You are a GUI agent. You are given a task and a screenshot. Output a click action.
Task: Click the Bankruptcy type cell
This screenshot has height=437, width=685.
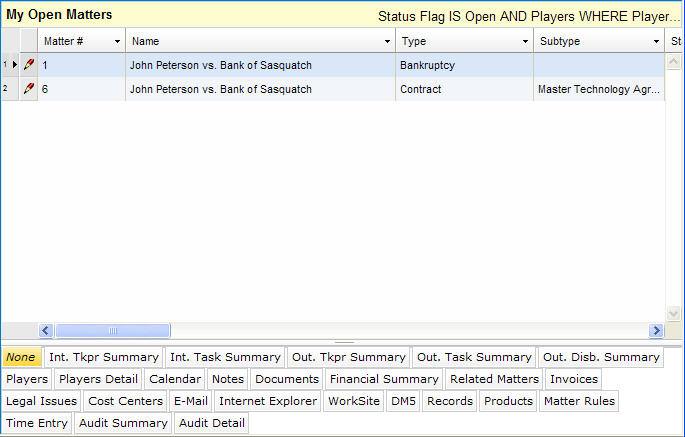click(464, 65)
